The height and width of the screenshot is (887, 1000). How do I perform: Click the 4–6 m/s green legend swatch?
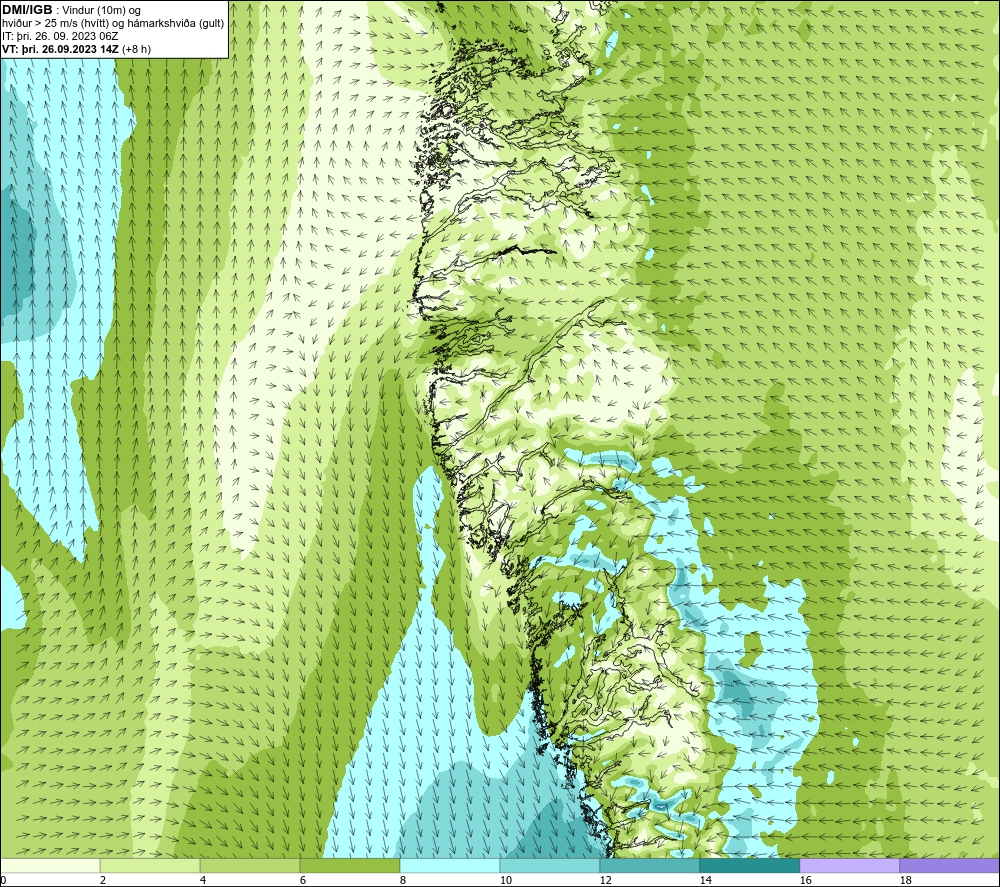point(250,865)
